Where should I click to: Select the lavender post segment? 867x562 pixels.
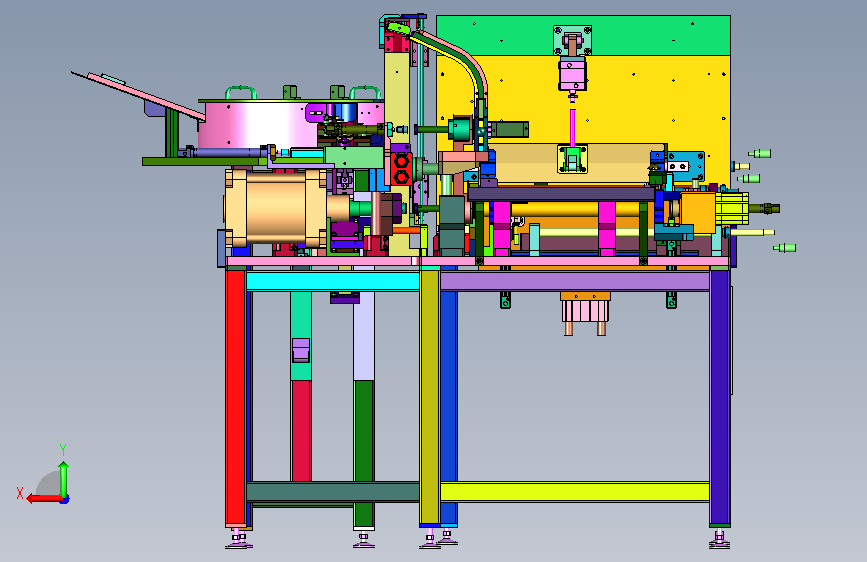[x=363, y=336]
